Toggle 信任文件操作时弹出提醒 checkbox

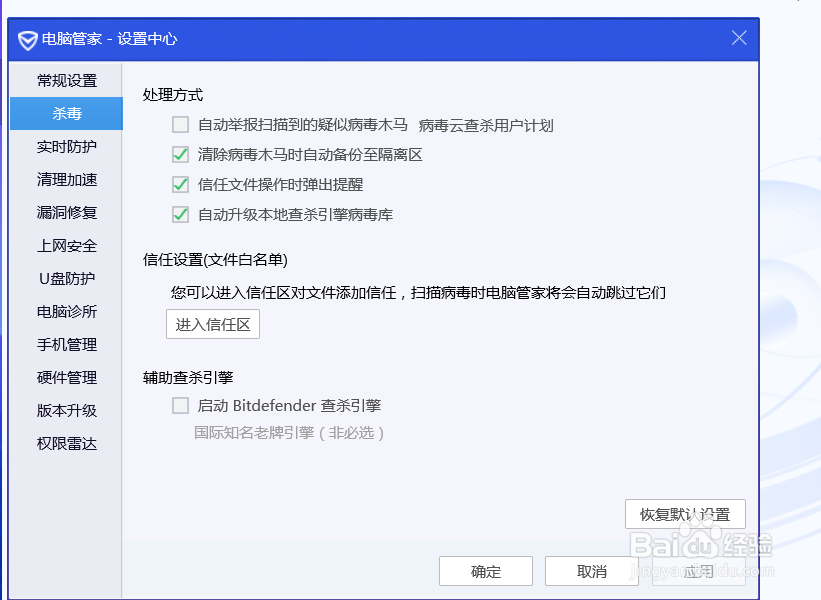[x=181, y=184]
